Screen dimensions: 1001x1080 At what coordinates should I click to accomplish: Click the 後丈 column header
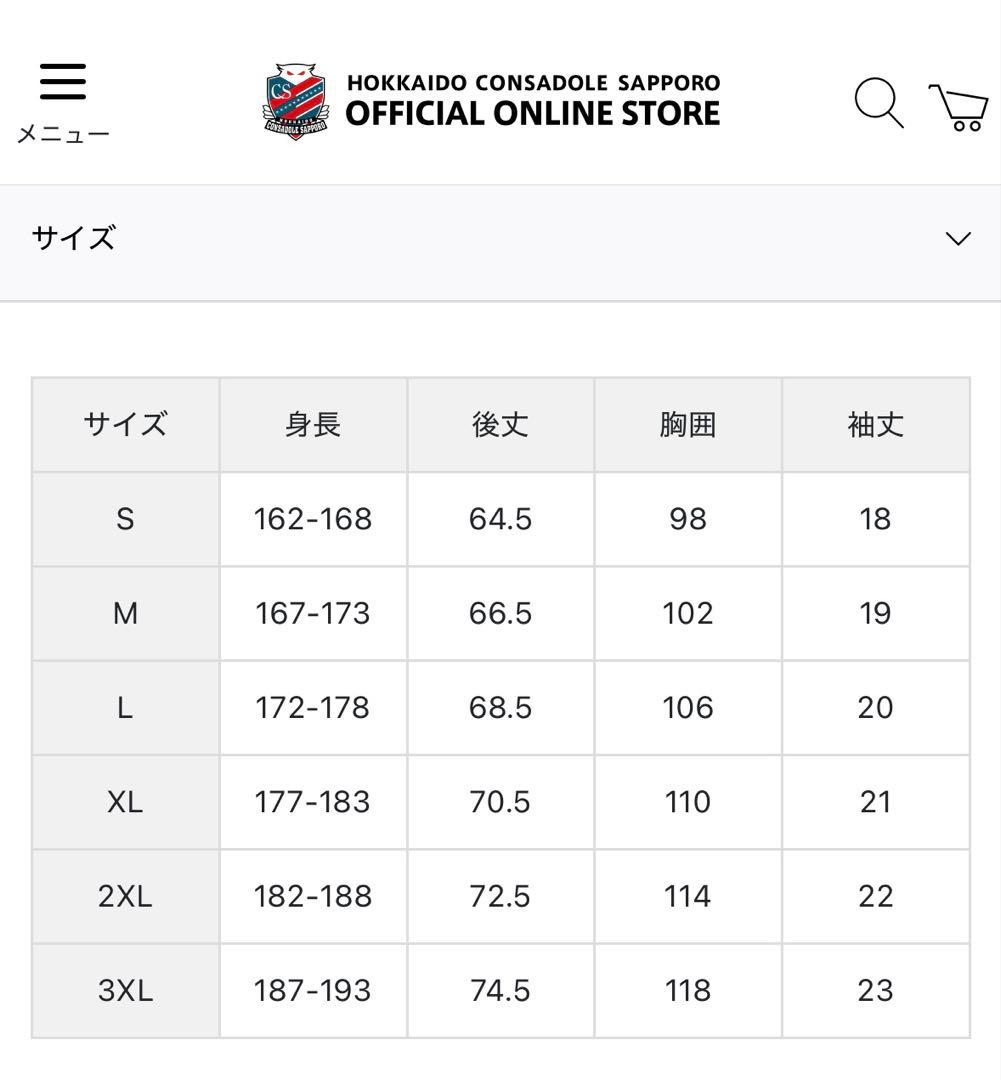[x=500, y=424]
